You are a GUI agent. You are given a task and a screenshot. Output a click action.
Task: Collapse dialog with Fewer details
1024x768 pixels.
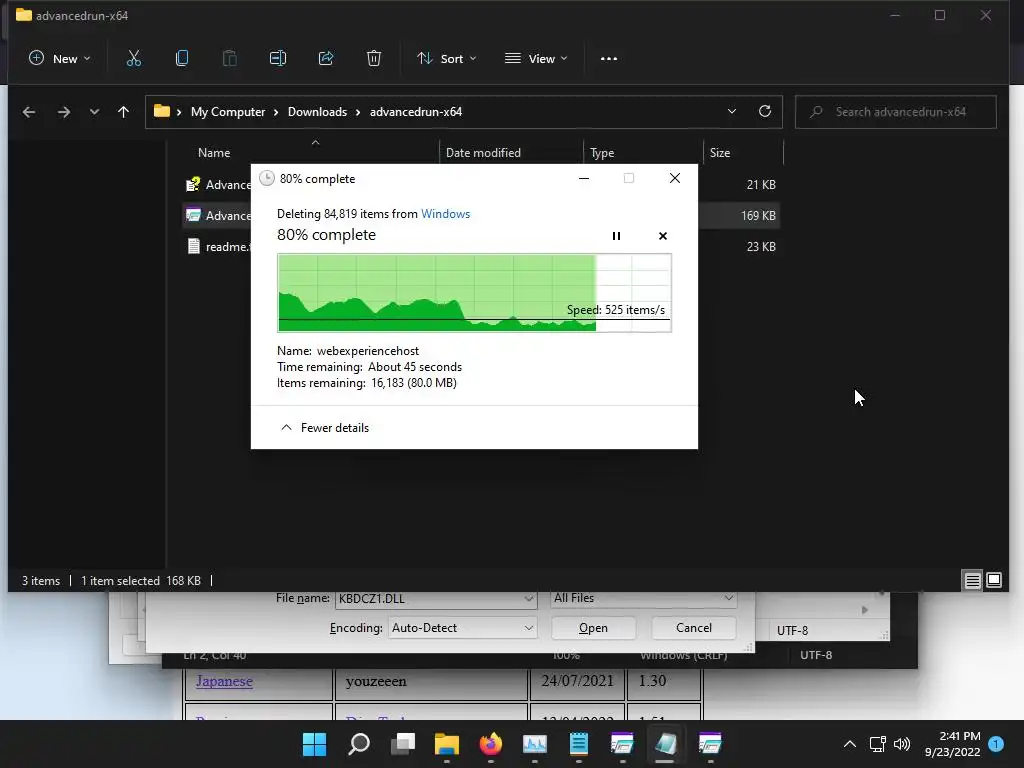coord(325,428)
